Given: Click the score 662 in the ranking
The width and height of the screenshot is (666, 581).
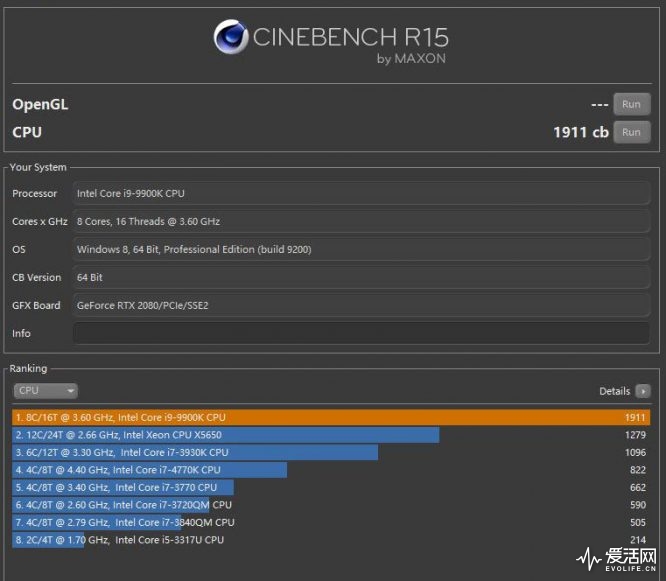Looking at the screenshot, I should point(638,487).
